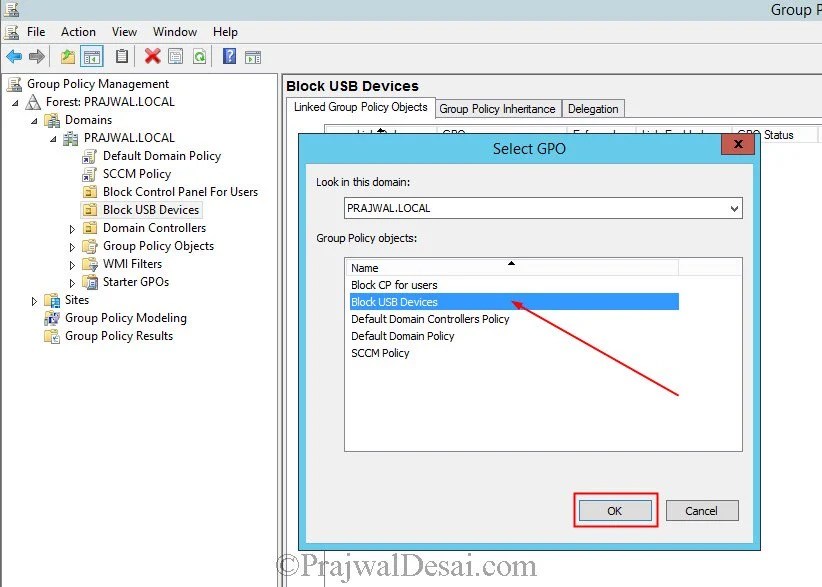Screen dimensions: 822x587
Task: Click the Back navigation arrow in the toolbar
Action: (x=14, y=56)
